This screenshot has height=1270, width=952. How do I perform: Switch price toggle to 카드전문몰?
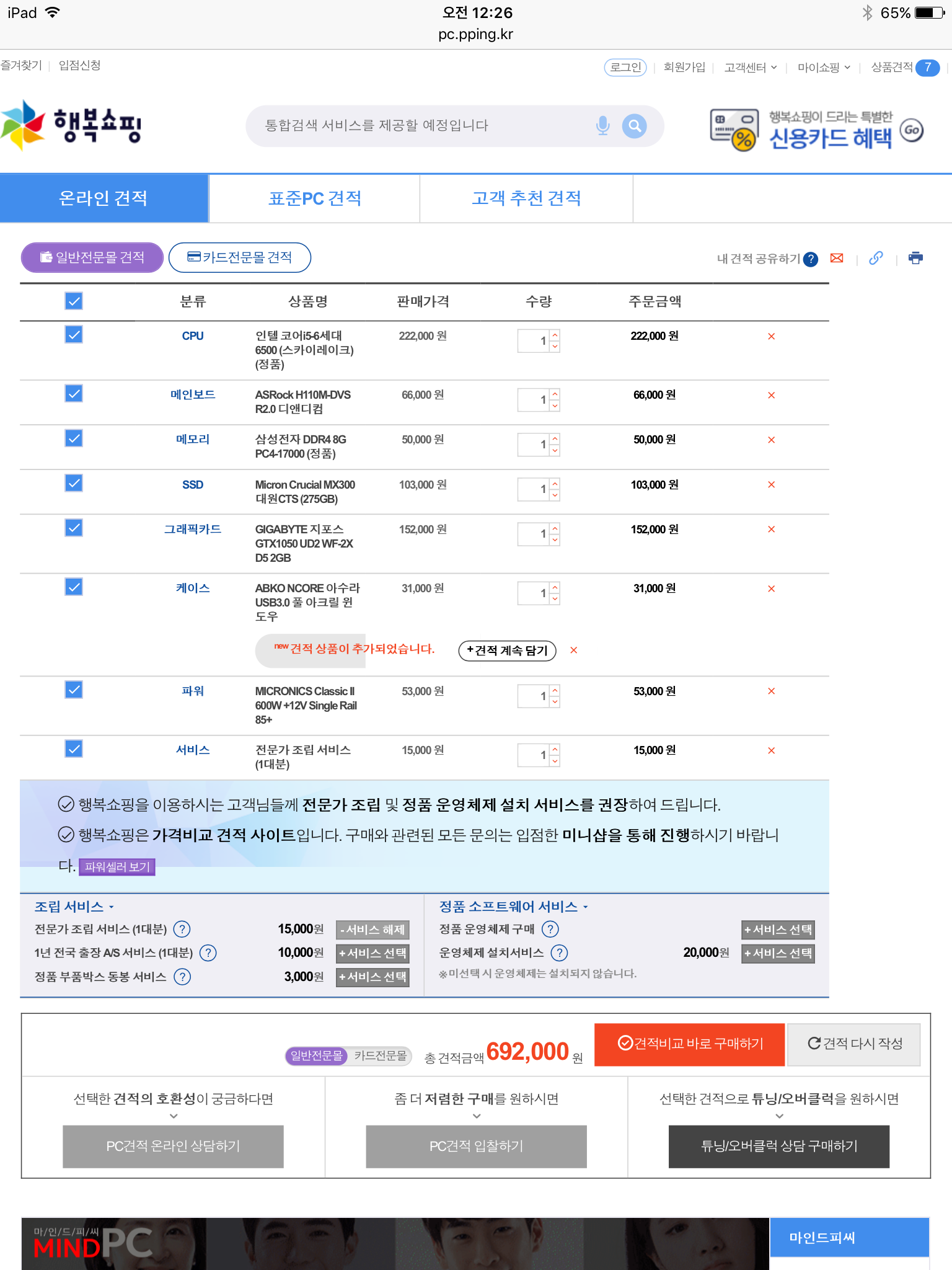tap(380, 1055)
